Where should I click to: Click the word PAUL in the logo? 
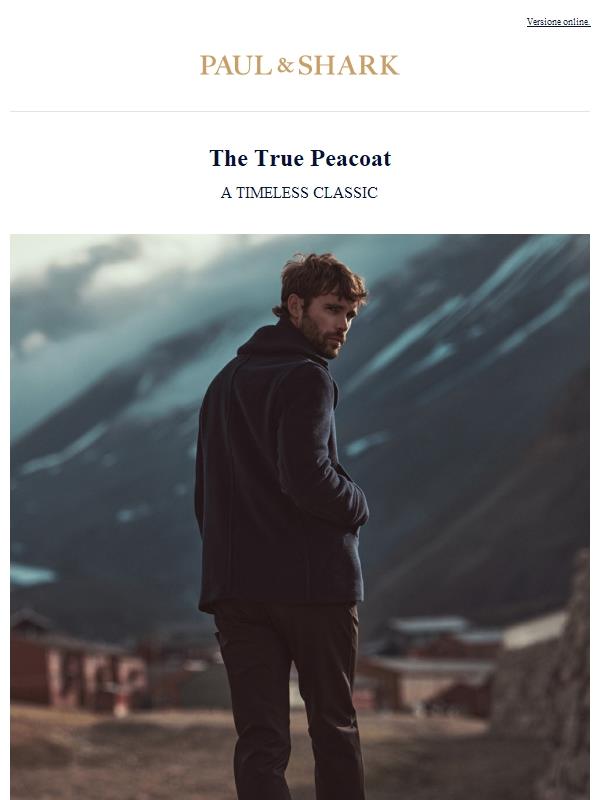(x=236, y=65)
